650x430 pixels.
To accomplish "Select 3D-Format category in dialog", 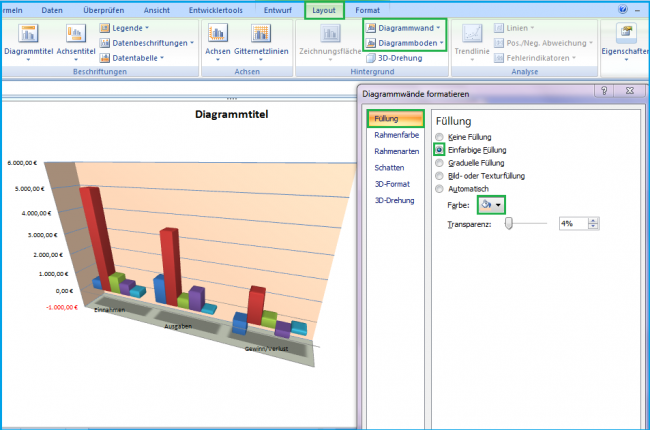I will [x=392, y=184].
